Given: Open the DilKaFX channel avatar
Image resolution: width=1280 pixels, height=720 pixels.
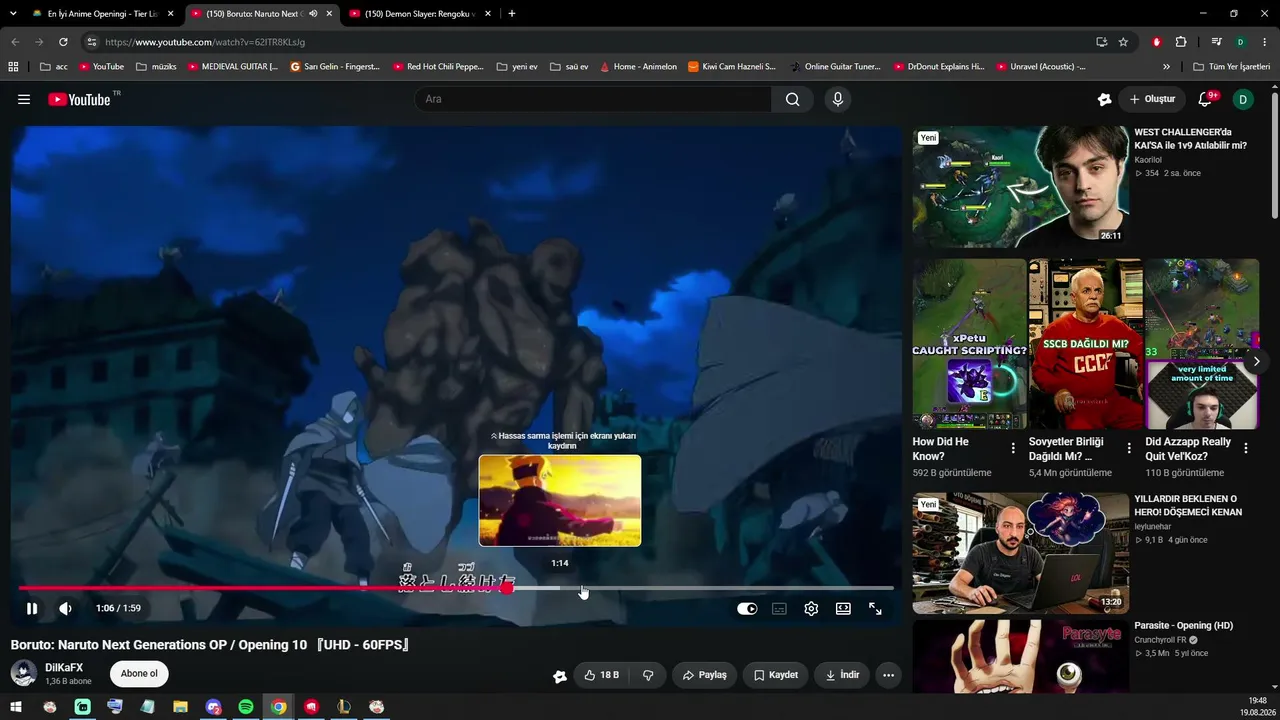Looking at the screenshot, I should [x=23, y=674].
